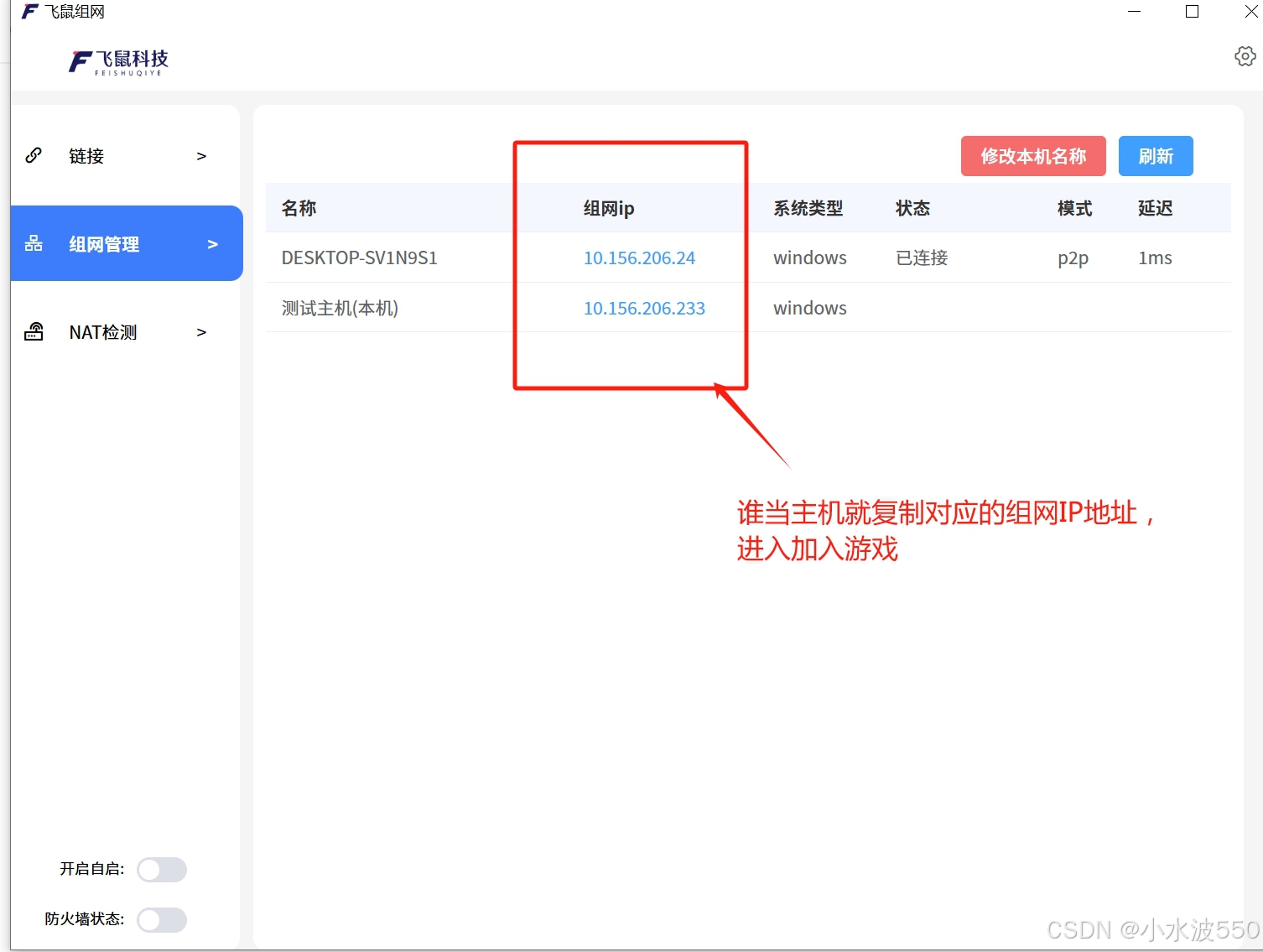Image resolution: width=1263 pixels, height=952 pixels.
Task: Open settings via the gear icon
Action: coord(1245,56)
